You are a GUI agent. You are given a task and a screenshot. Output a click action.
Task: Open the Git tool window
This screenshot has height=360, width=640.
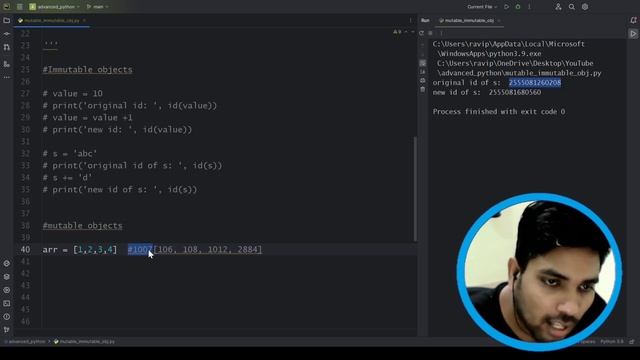pos(7,329)
